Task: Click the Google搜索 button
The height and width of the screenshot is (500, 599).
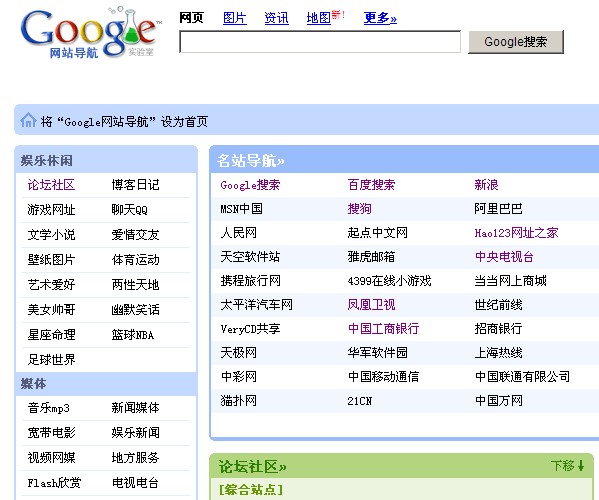Action: point(516,42)
